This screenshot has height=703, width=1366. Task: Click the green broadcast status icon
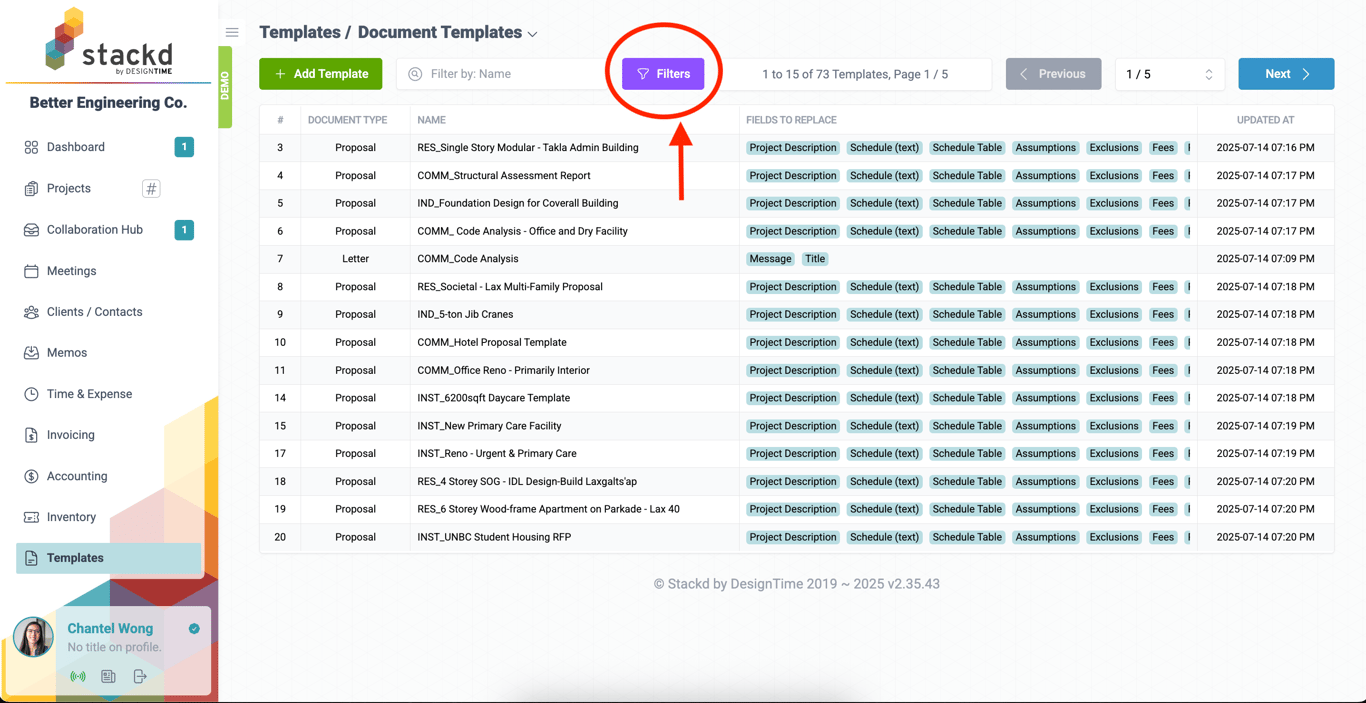coord(78,677)
